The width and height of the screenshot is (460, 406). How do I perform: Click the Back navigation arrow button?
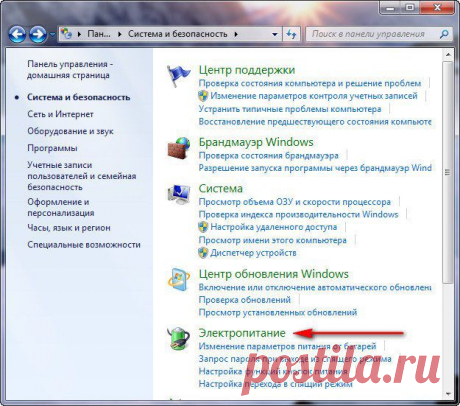tap(17, 34)
